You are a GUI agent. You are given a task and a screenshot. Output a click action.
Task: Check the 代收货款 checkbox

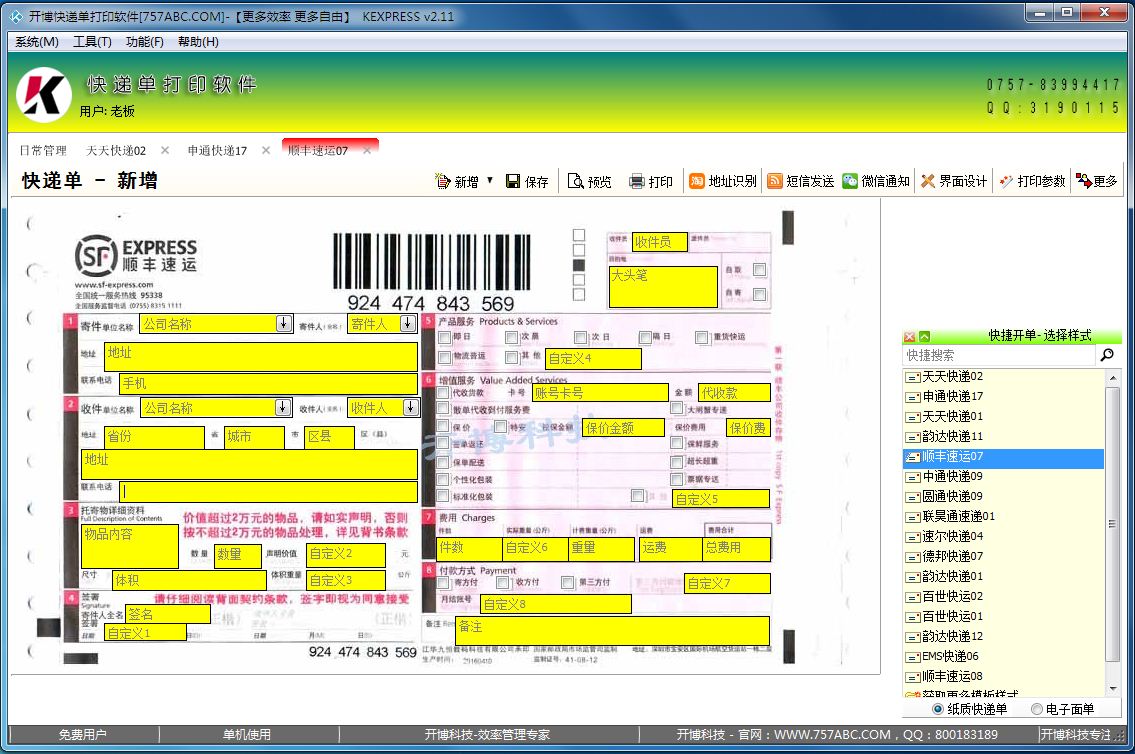coord(443,392)
